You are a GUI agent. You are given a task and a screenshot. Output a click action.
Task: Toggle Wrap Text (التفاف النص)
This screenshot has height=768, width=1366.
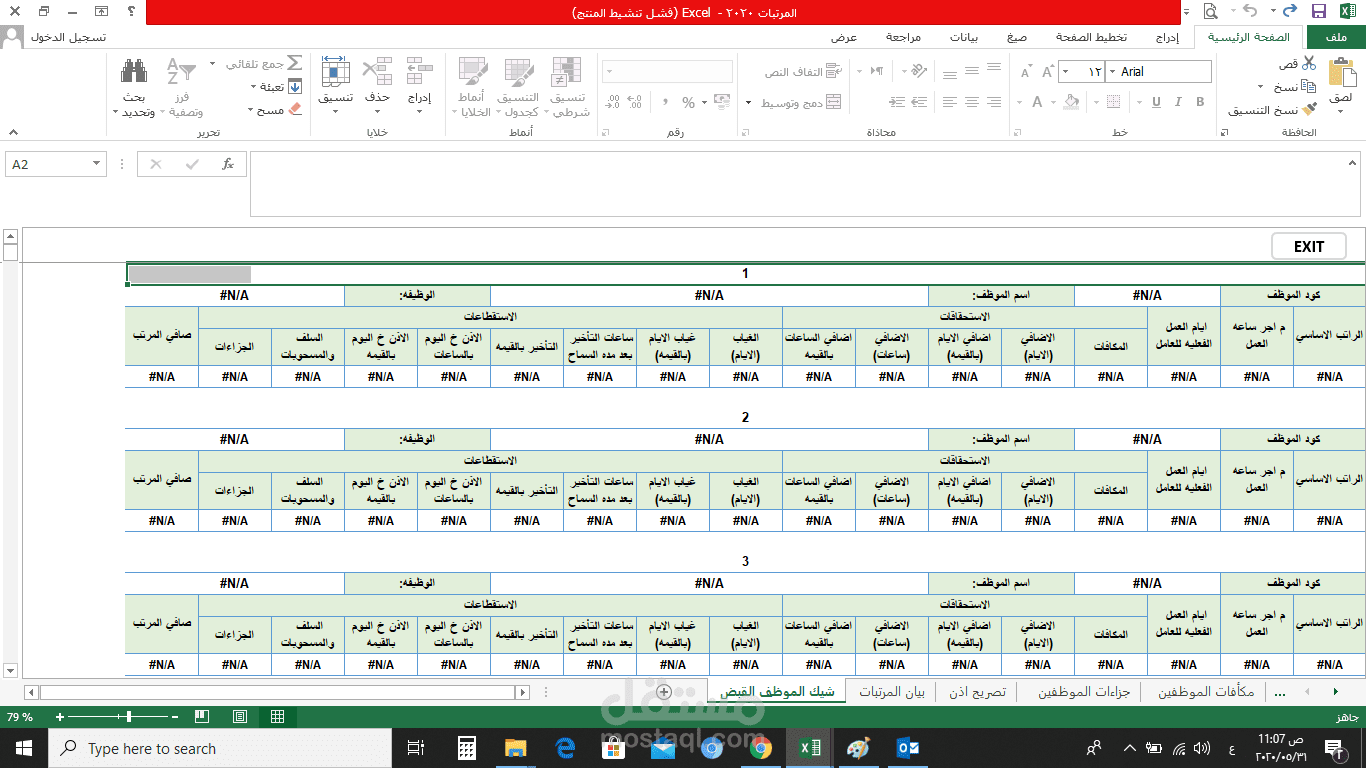[x=803, y=72]
